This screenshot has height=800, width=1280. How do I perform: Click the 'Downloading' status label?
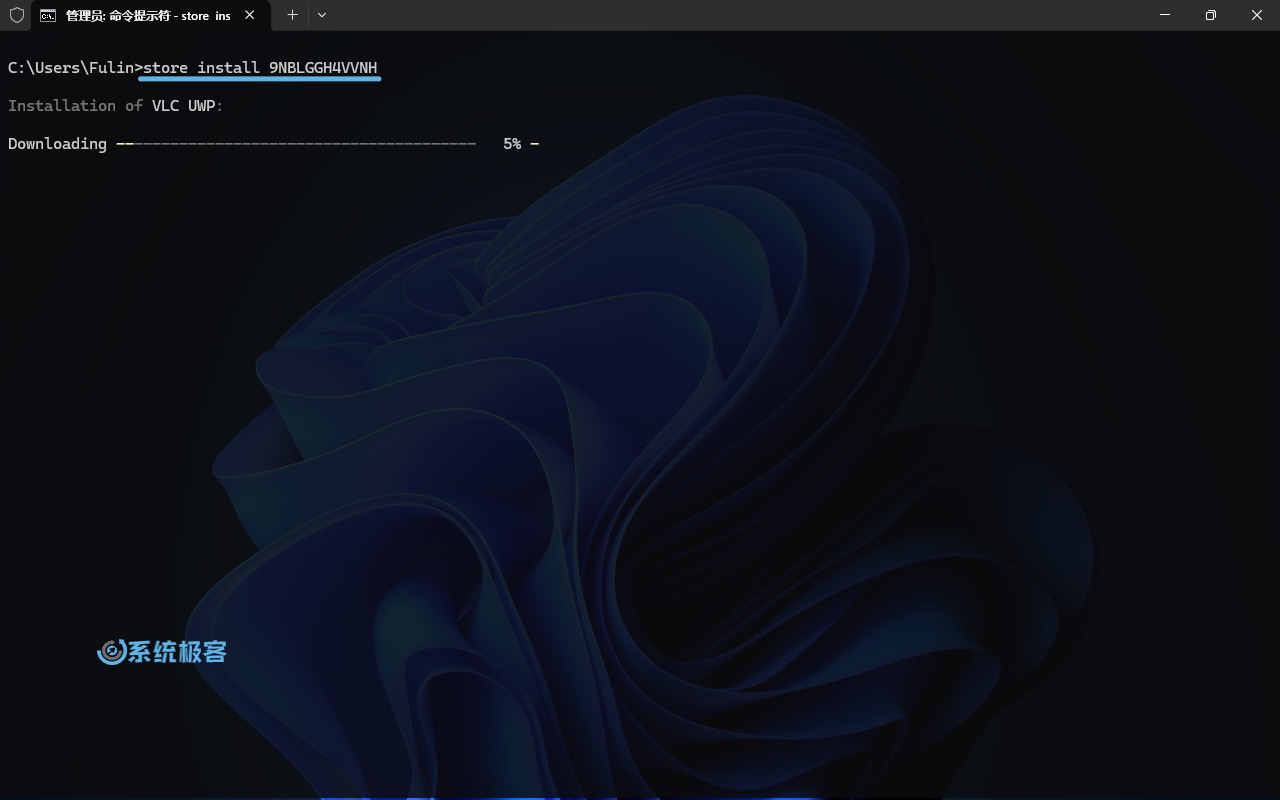tap(57, 144)
